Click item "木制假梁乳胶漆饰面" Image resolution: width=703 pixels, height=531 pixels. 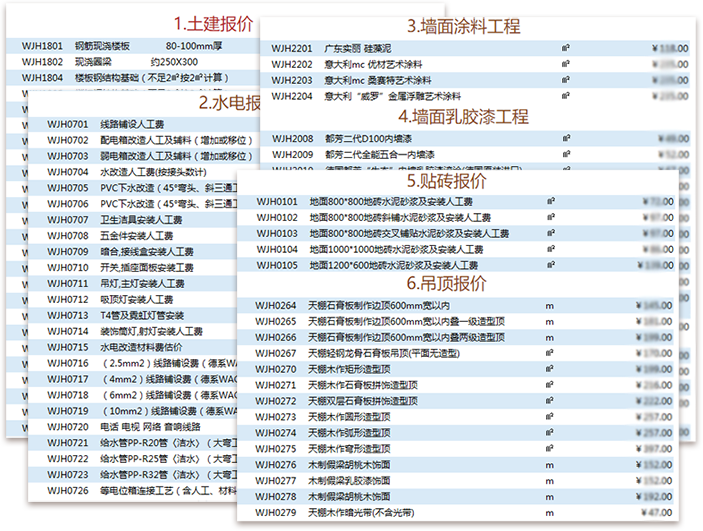click(x=349, y=481)
